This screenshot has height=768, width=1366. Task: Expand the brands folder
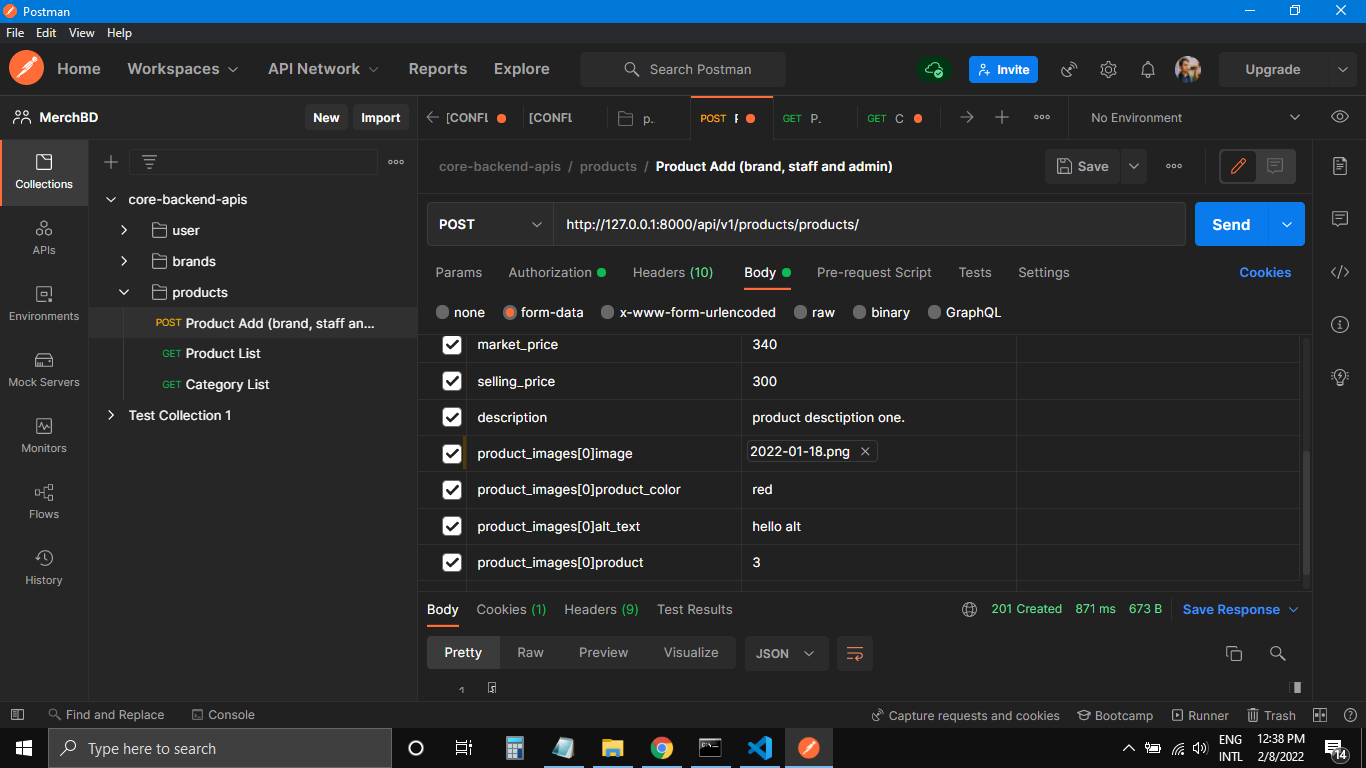point(124,261)
